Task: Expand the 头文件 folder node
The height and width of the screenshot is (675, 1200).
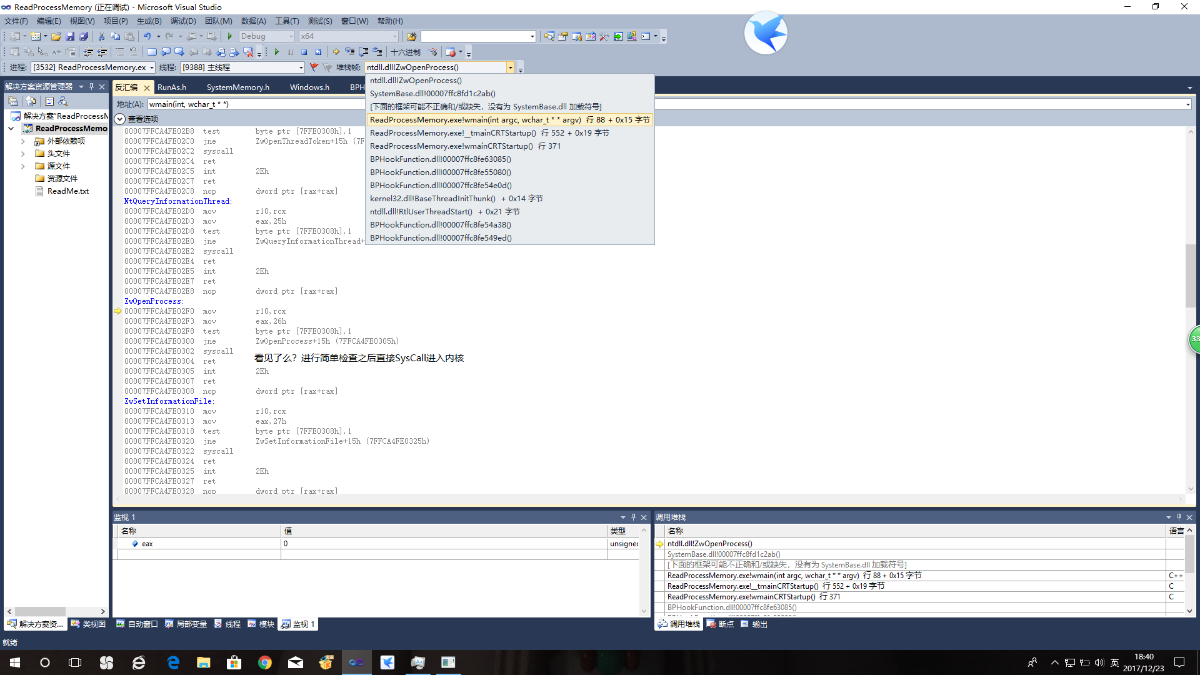Action: (23, 153)
